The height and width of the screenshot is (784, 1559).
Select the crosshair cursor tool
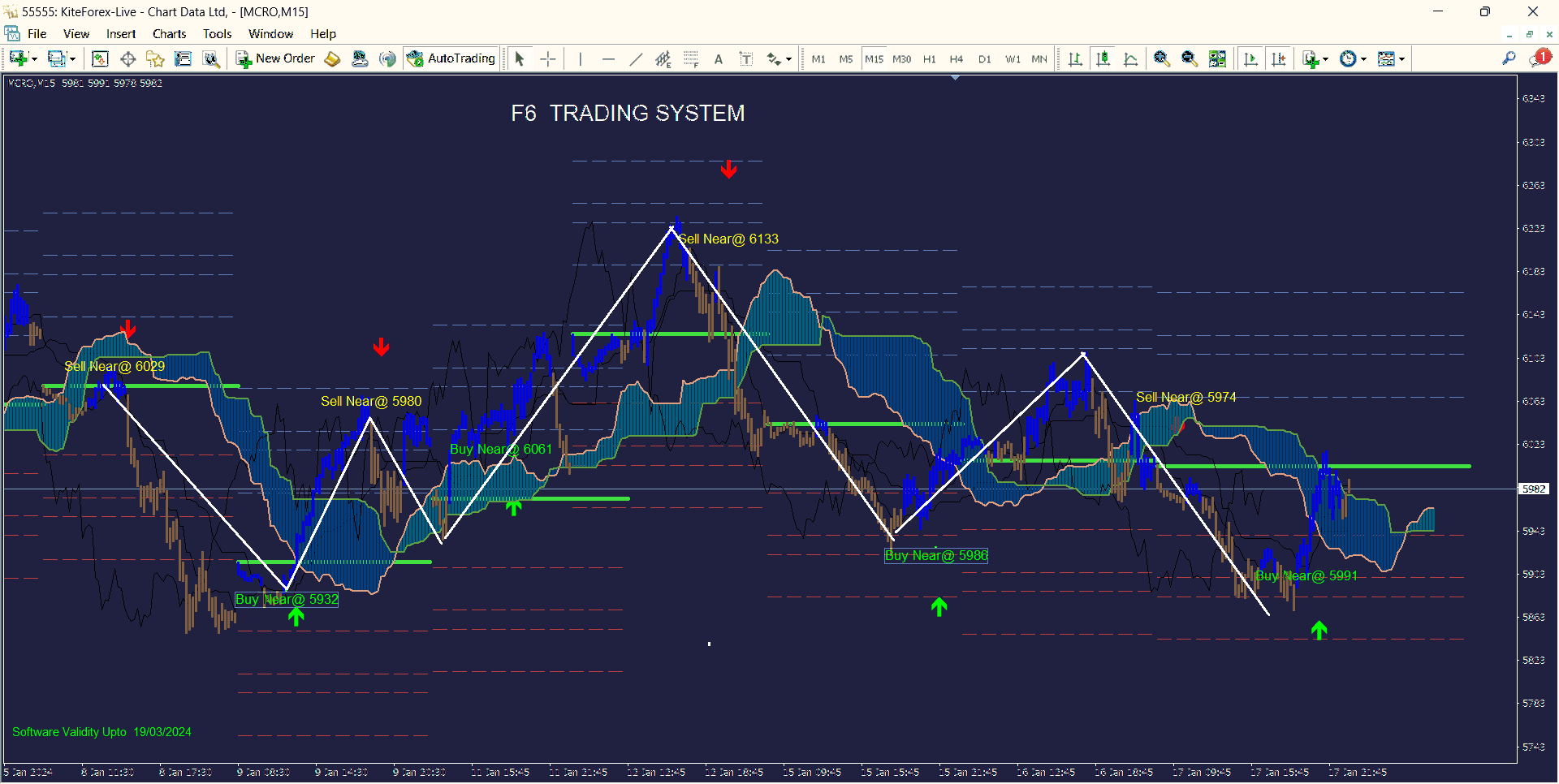point(548,58)
